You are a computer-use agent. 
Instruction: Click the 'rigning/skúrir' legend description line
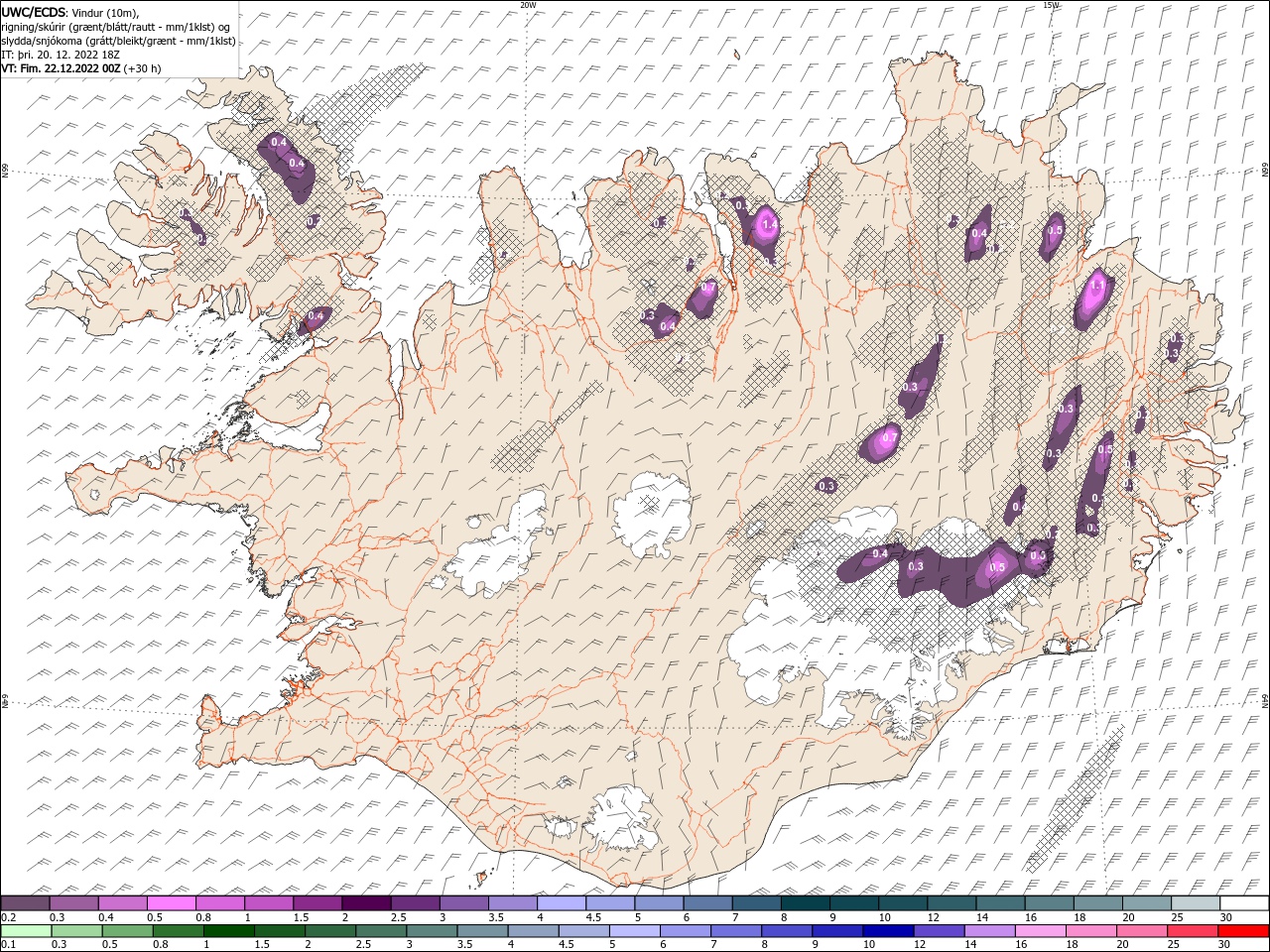tap(116, 27)
